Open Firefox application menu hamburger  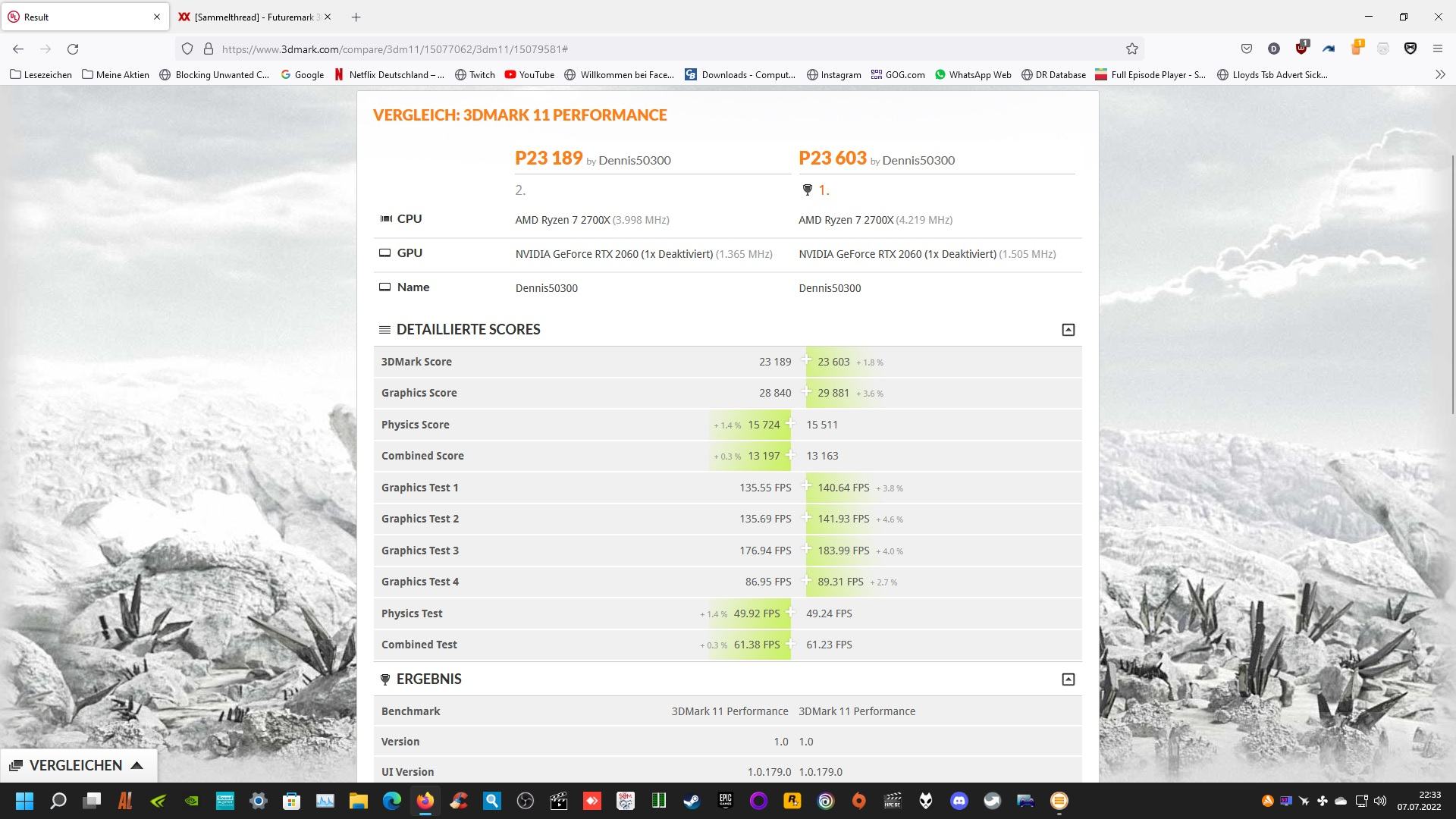[1437, 49]
